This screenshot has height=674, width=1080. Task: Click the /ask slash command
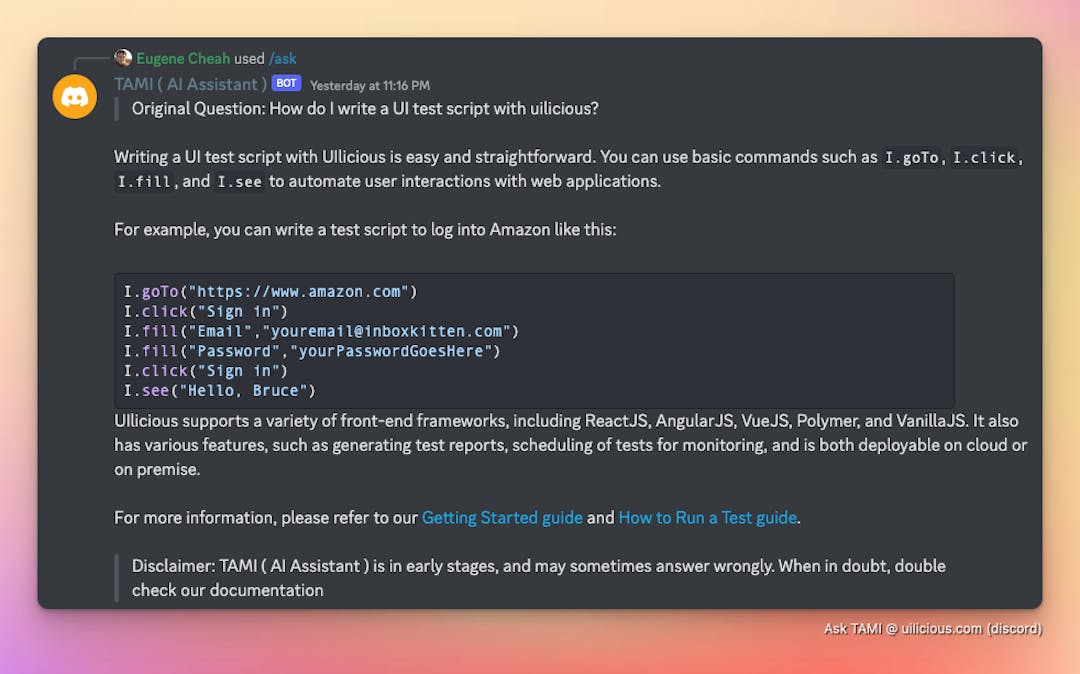tap(283, 58)
